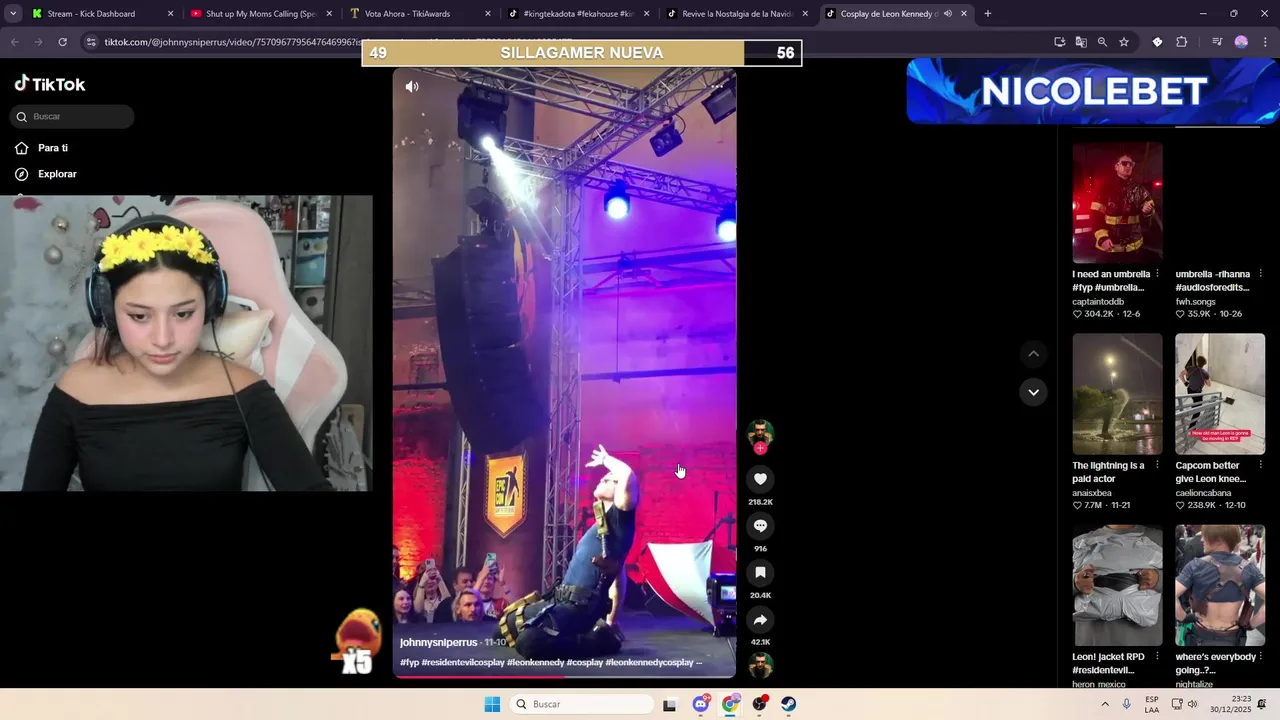Open a new browser tab

[987, 14]
